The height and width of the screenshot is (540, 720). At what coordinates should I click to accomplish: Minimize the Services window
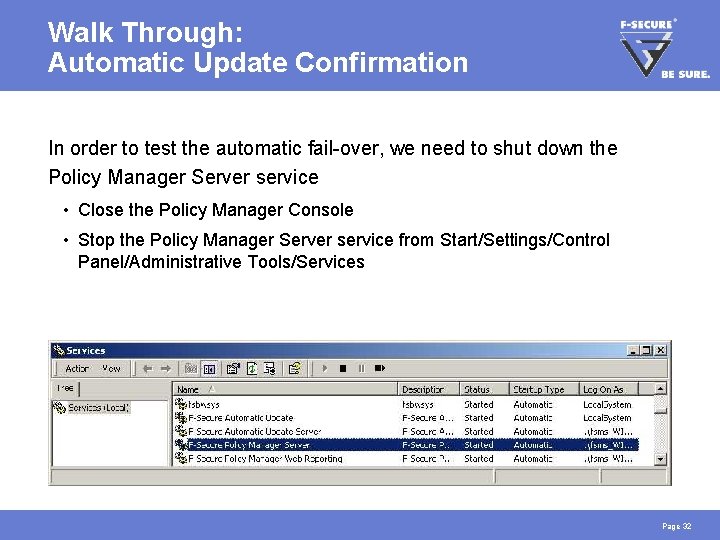(x=633, y=350)
